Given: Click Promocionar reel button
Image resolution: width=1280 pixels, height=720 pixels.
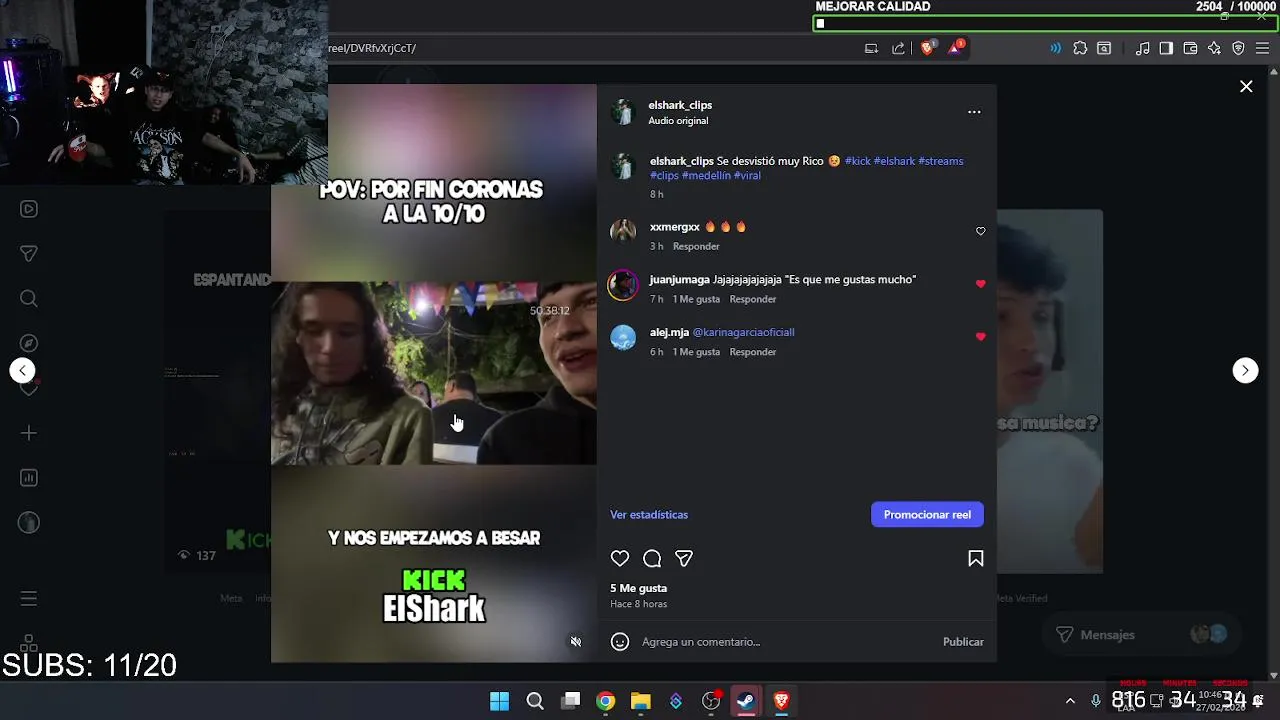Looking at the screenshot, I should pos(927,514).
